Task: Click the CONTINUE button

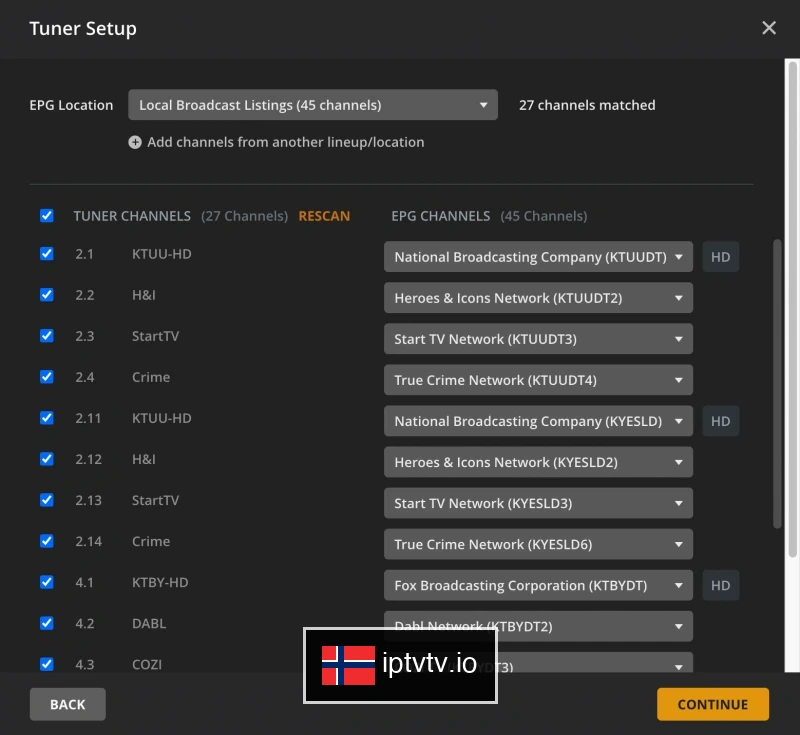Action: tap(713, 704)
